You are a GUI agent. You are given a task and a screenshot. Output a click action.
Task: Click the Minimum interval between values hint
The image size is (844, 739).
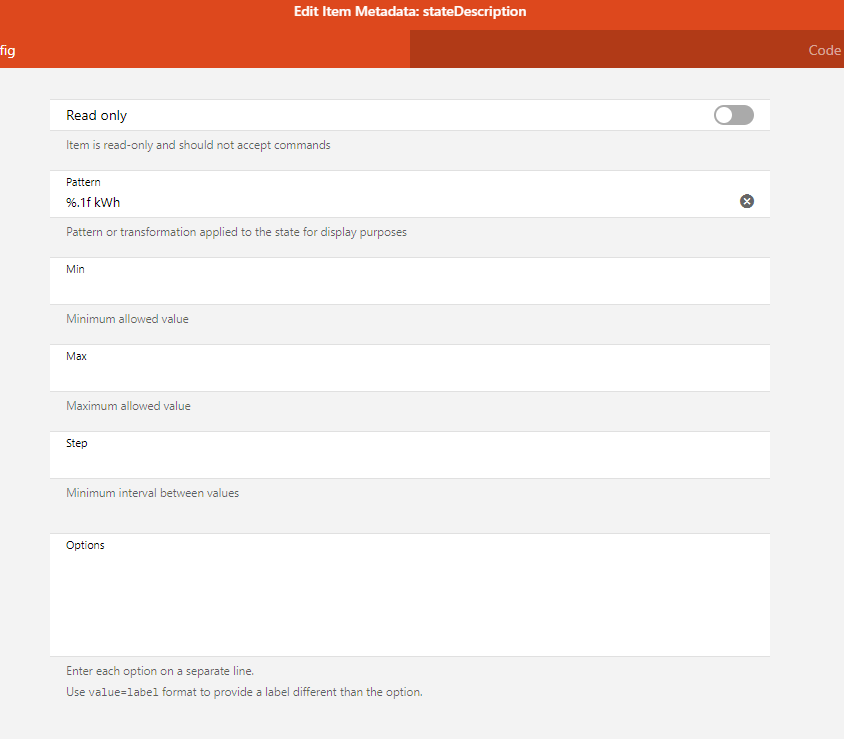pos(152,493)
